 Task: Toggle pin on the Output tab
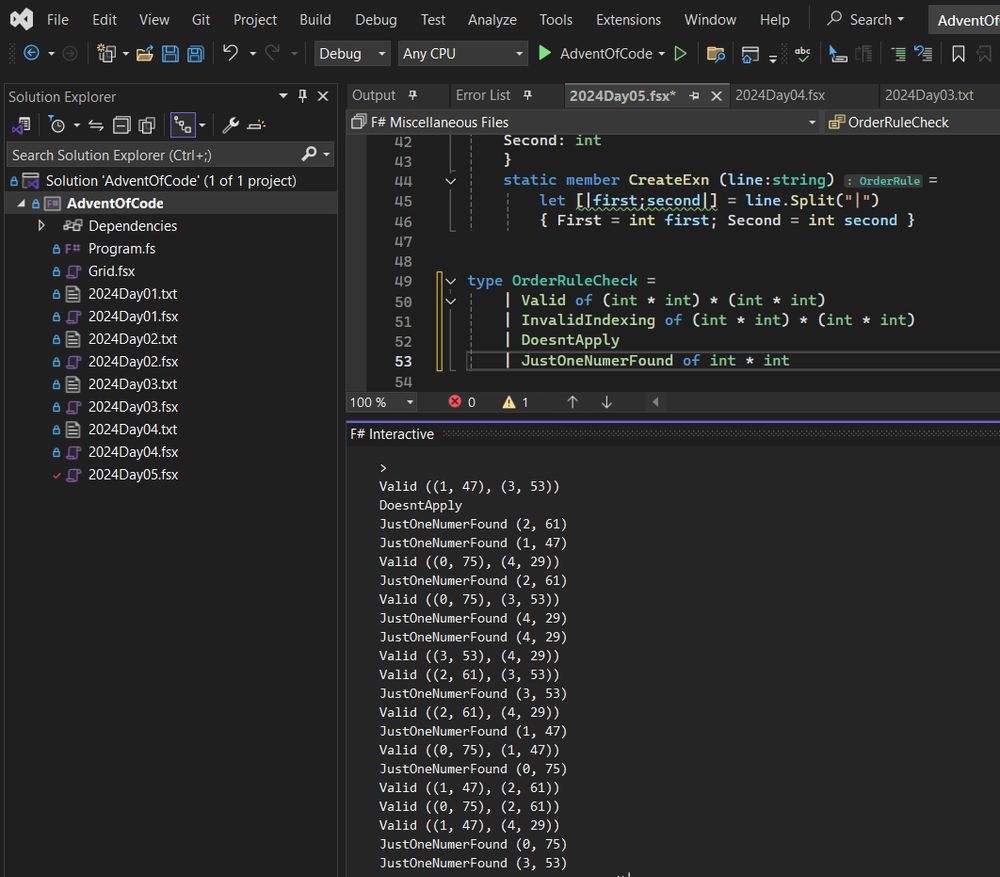coord(413,95)
